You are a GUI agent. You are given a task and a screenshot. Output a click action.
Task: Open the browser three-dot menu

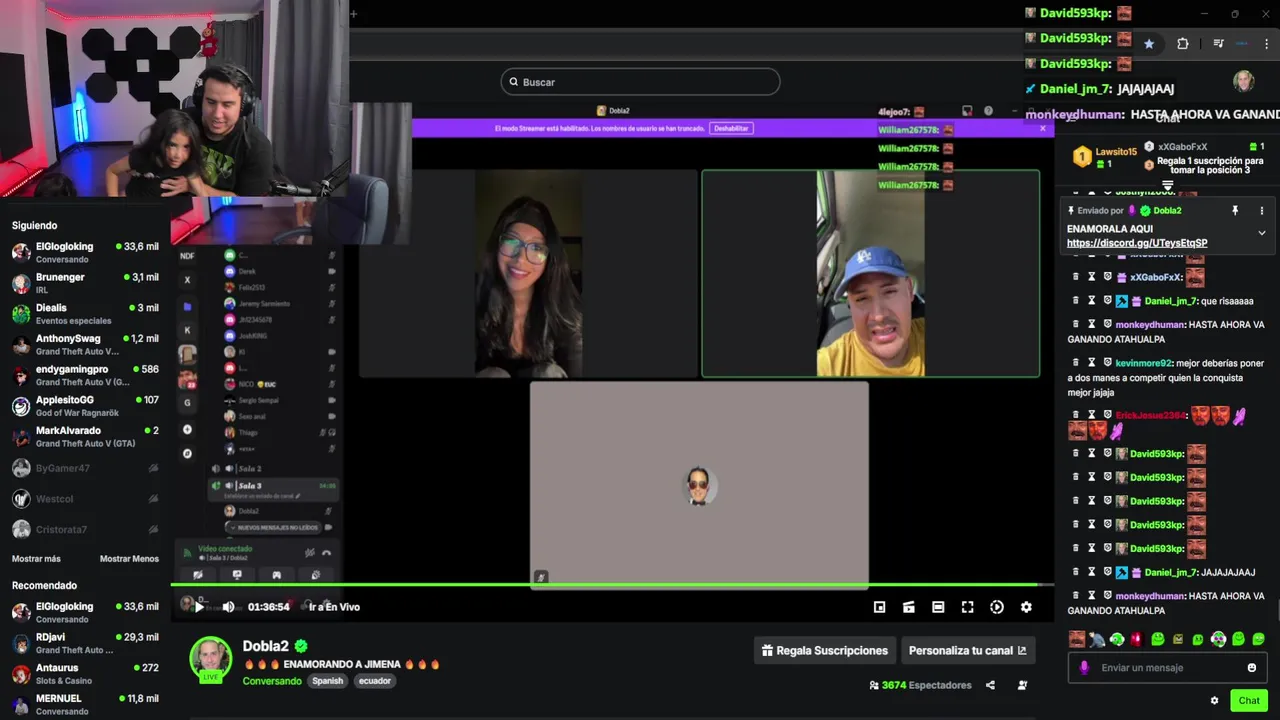tap(1266, 44)
